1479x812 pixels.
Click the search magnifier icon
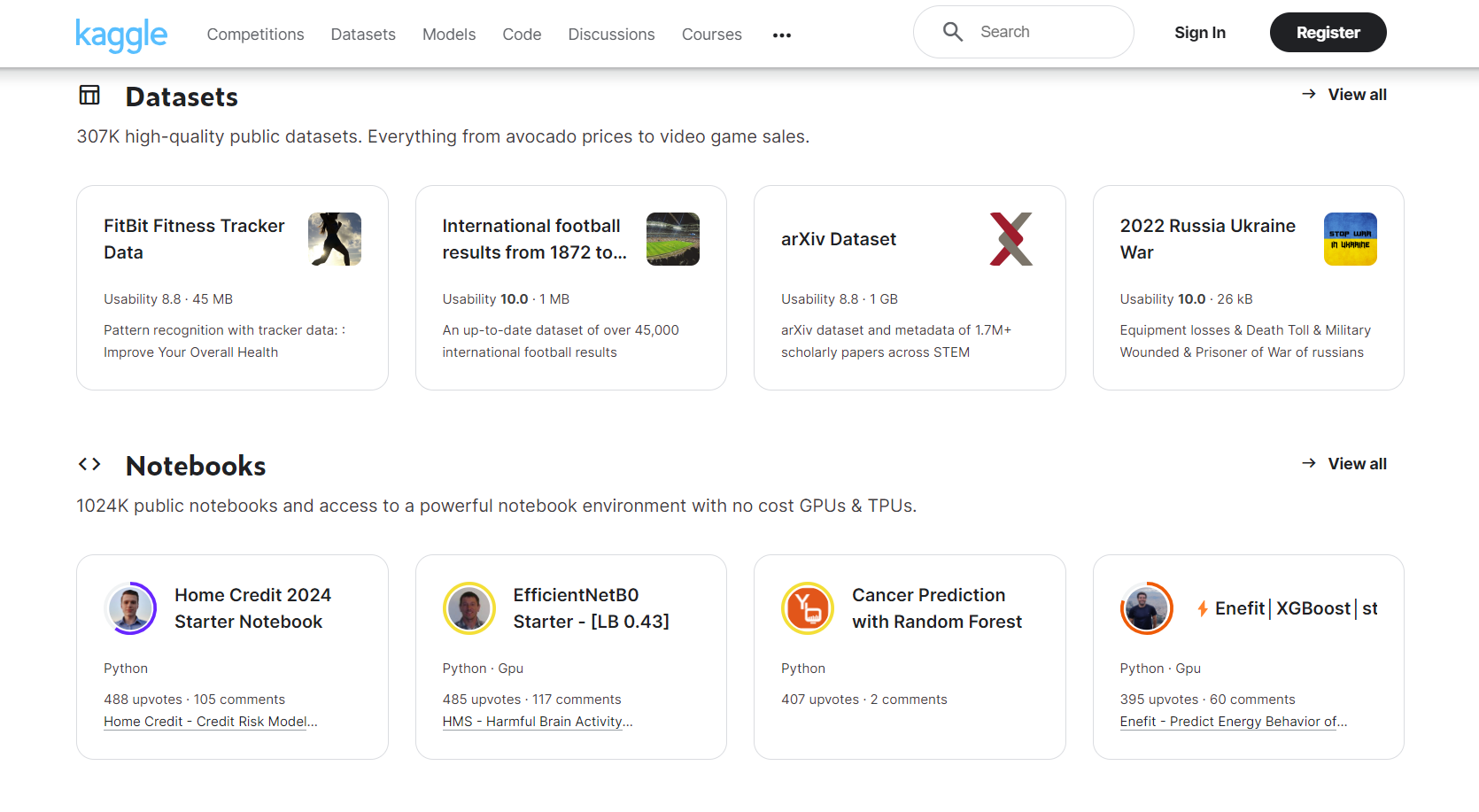952,32
